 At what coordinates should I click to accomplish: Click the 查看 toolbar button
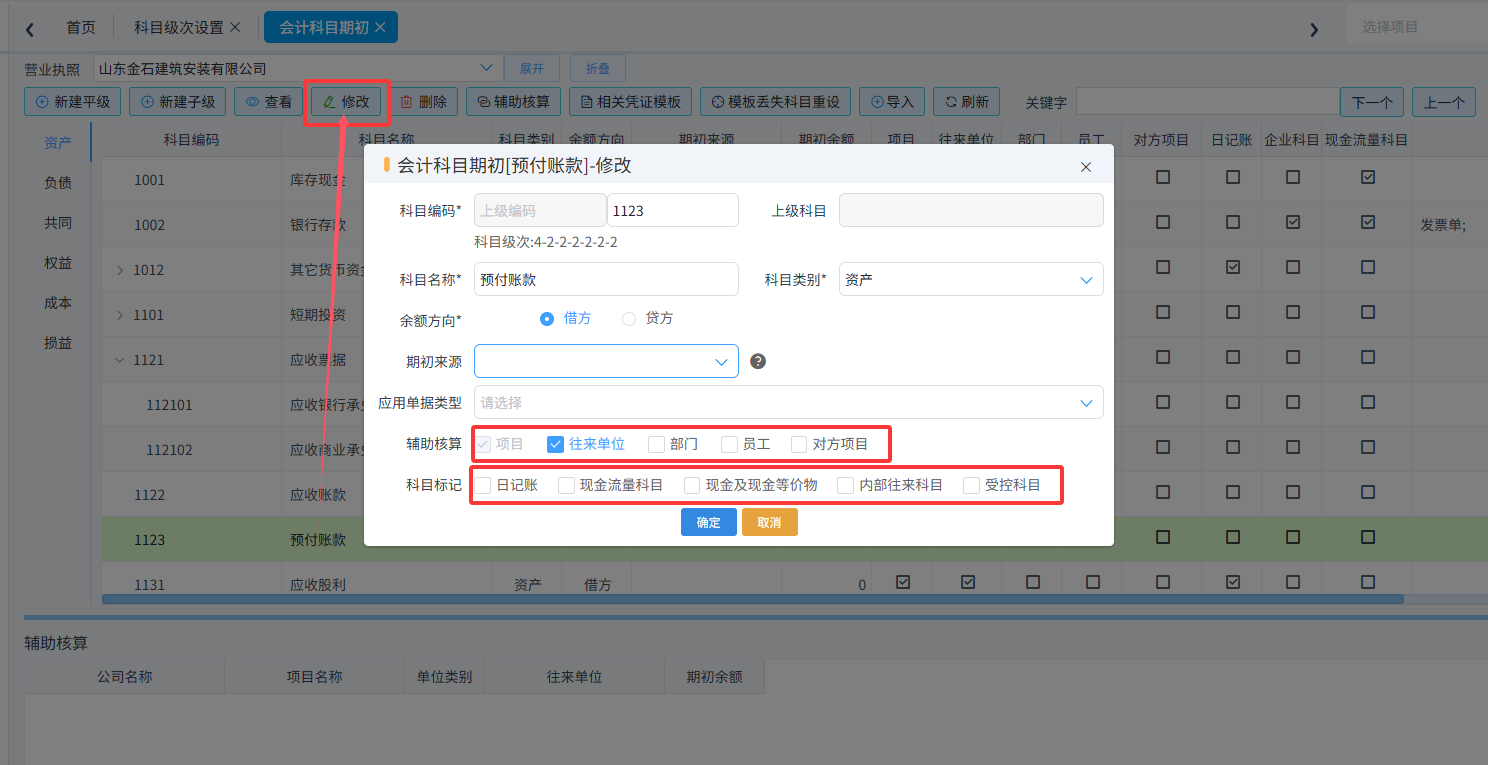tap(269, 102)
